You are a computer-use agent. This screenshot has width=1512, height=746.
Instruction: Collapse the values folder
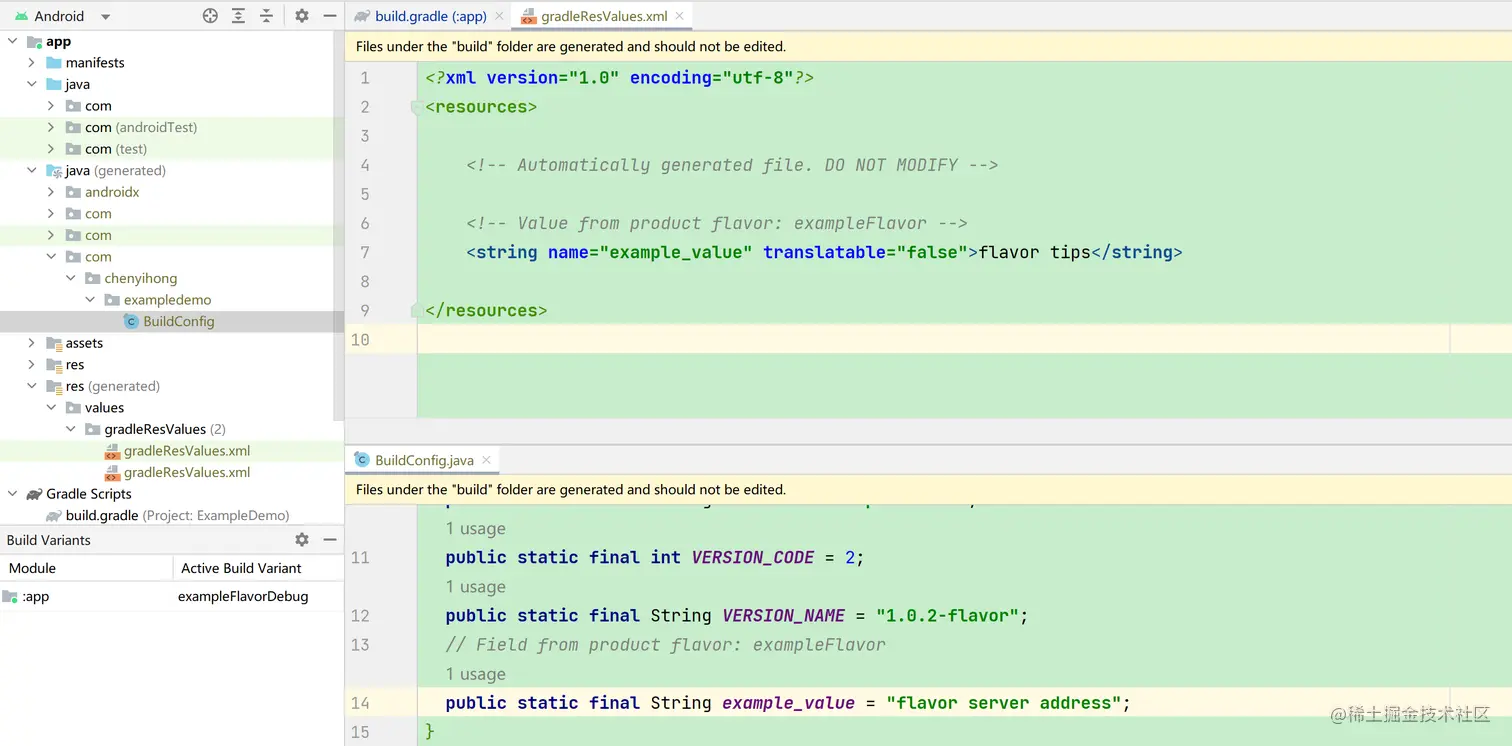point(51,408)
